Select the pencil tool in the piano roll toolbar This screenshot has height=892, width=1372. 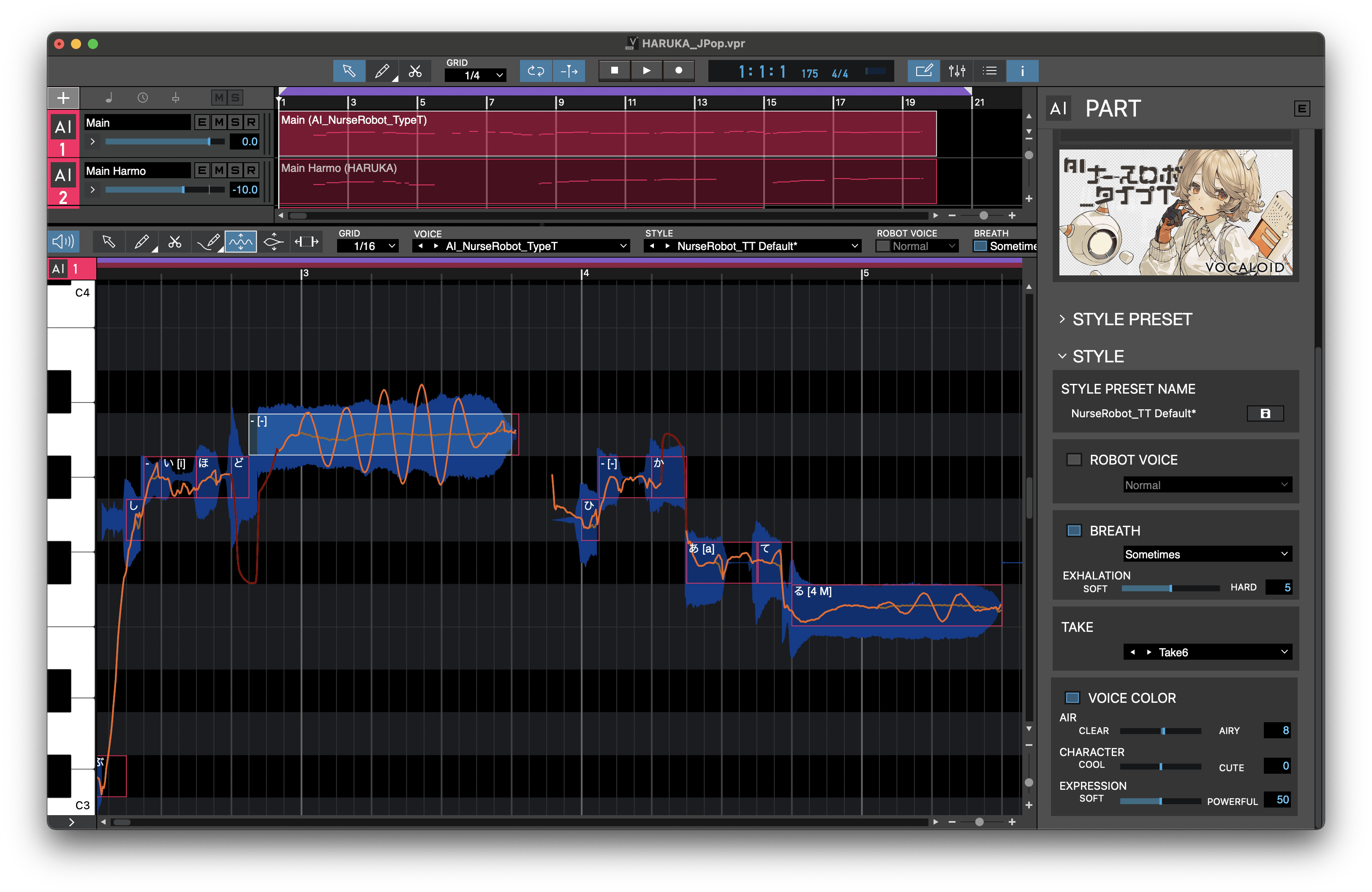click(x=141, y=242)
